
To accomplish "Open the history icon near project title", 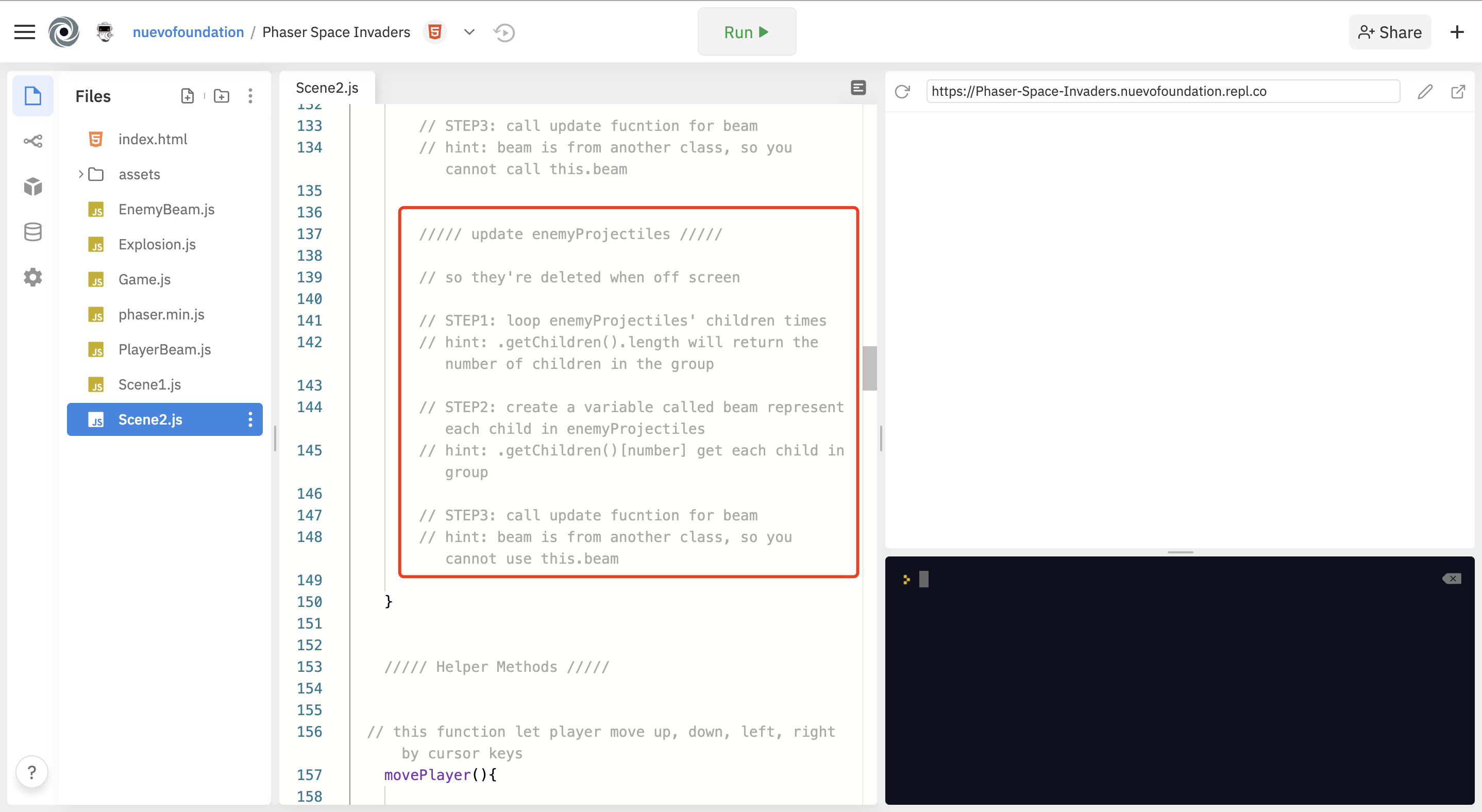I will 504,33.
